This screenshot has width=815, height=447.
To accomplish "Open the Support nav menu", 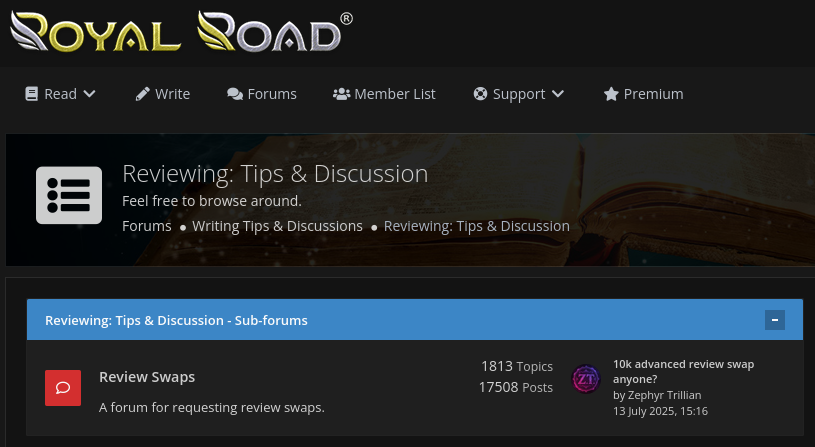I will [519, 94].
